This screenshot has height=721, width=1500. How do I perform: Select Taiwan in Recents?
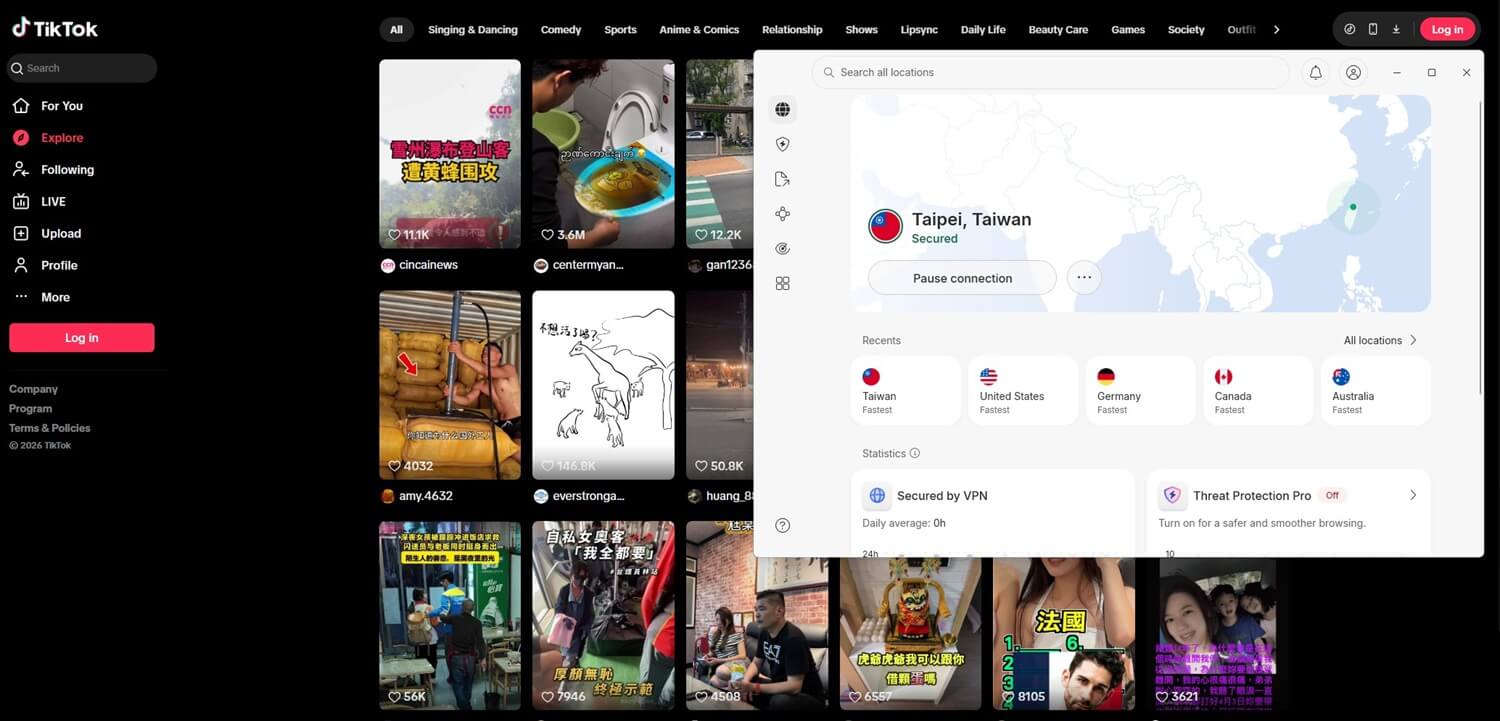[907, 390]
